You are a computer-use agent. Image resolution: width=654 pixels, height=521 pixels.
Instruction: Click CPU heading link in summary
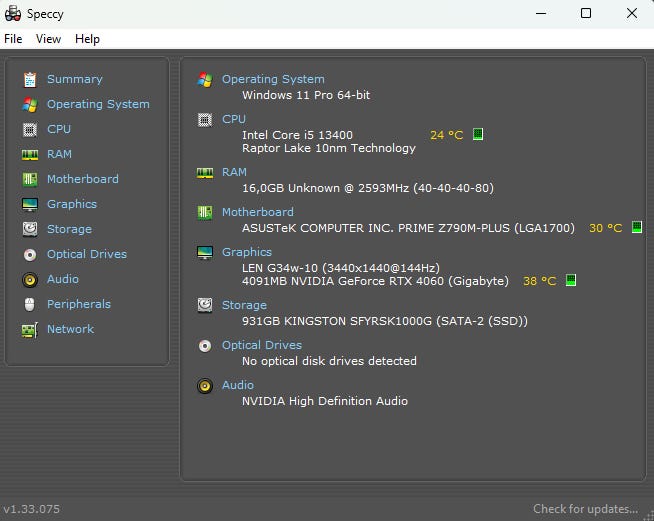pos(234,119)
